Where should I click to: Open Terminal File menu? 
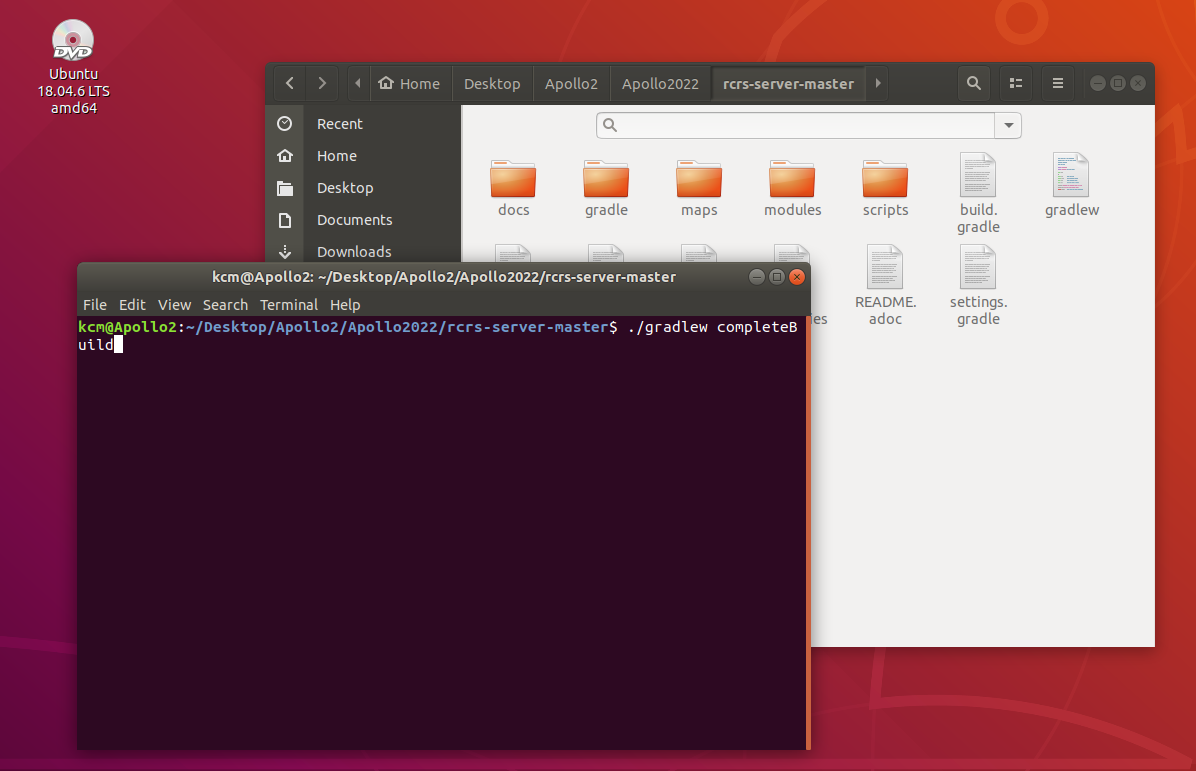95,304
